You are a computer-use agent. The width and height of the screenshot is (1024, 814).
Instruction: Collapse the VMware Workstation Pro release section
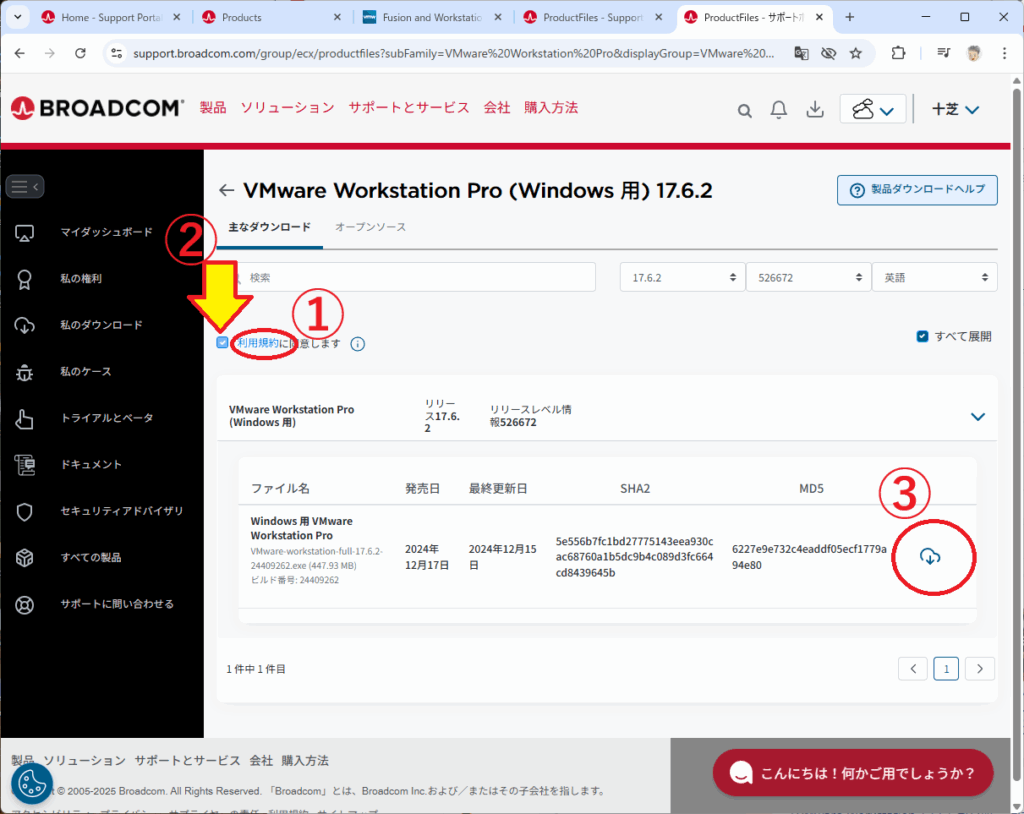pyautogui.click(x=977, y=416)
